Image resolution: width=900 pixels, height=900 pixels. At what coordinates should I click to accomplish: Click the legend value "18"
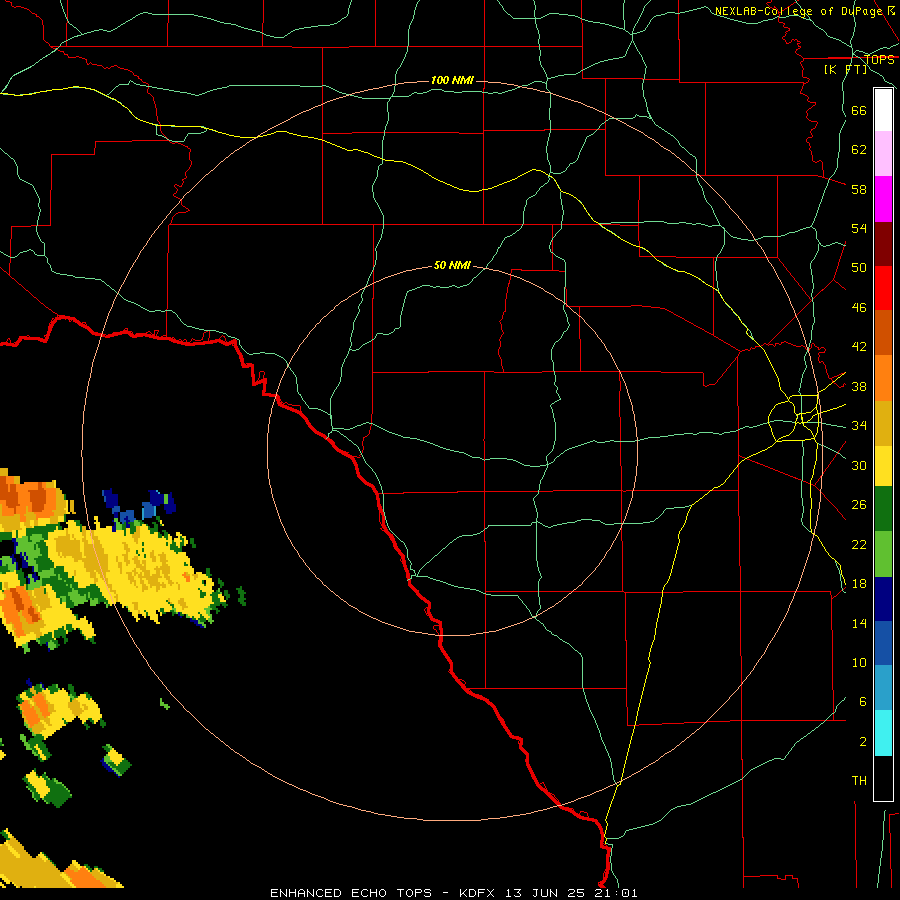859,584
